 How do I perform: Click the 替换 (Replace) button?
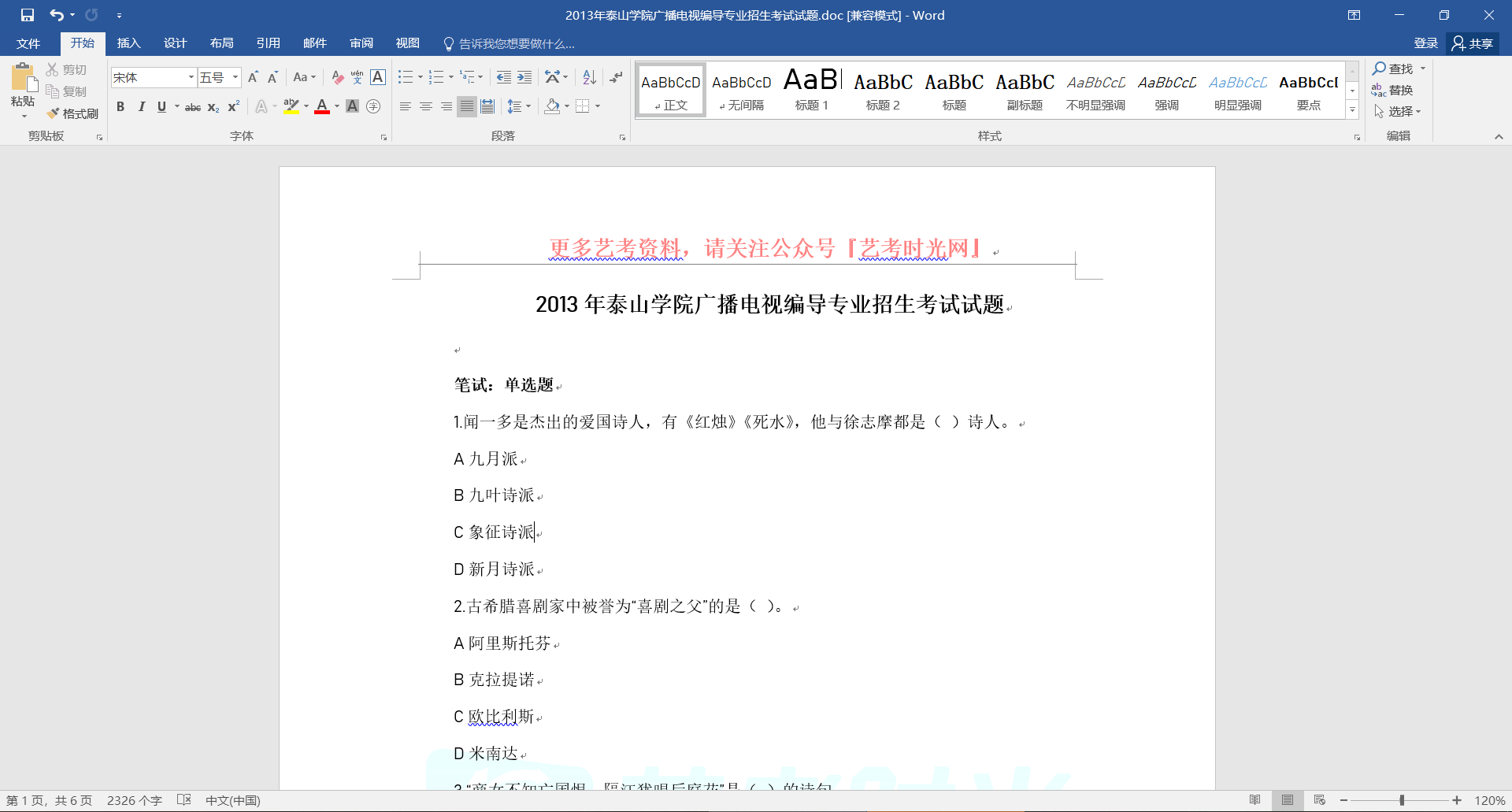coord(1392,91)
